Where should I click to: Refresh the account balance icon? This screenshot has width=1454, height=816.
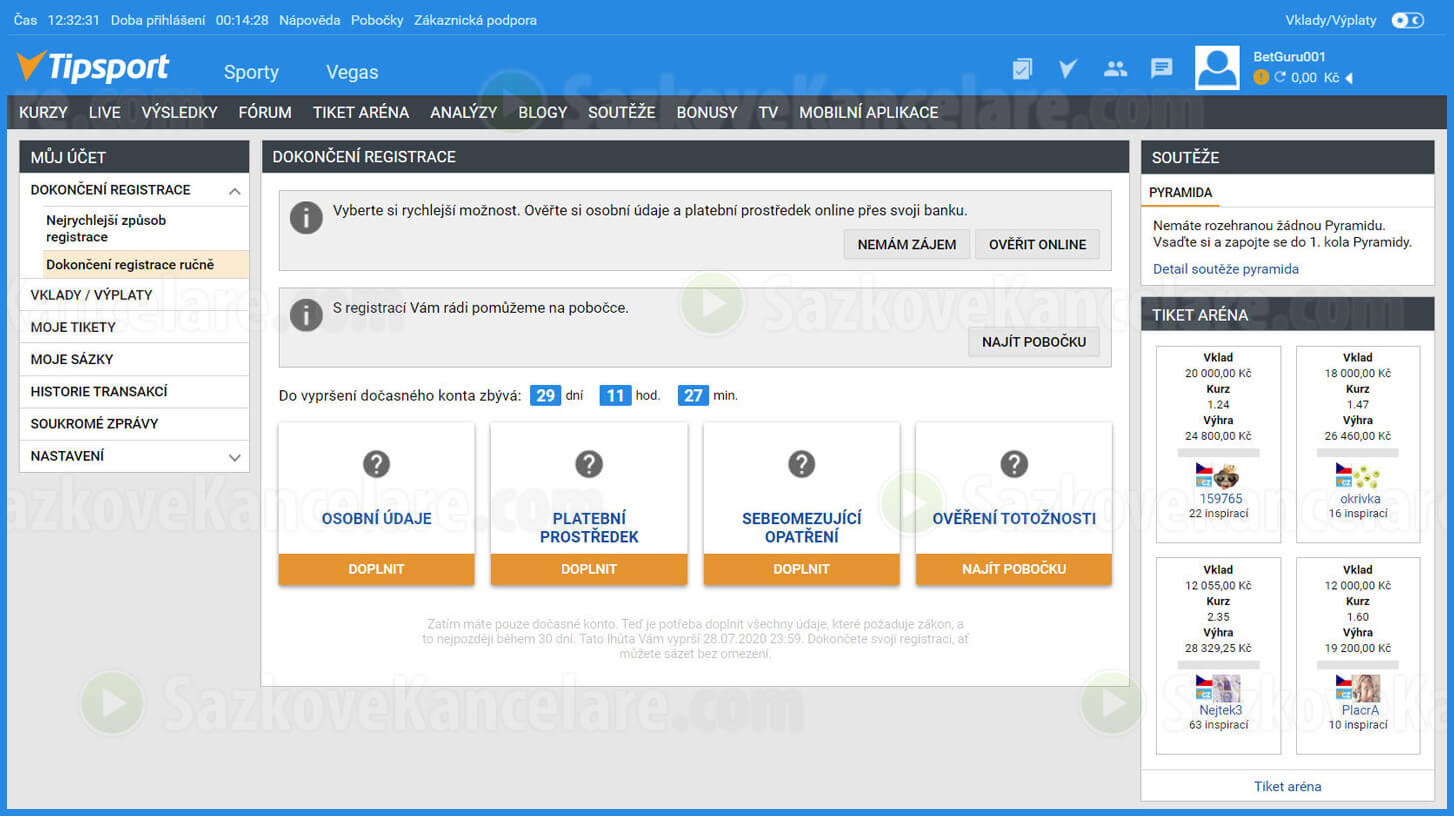point(1280,77)
